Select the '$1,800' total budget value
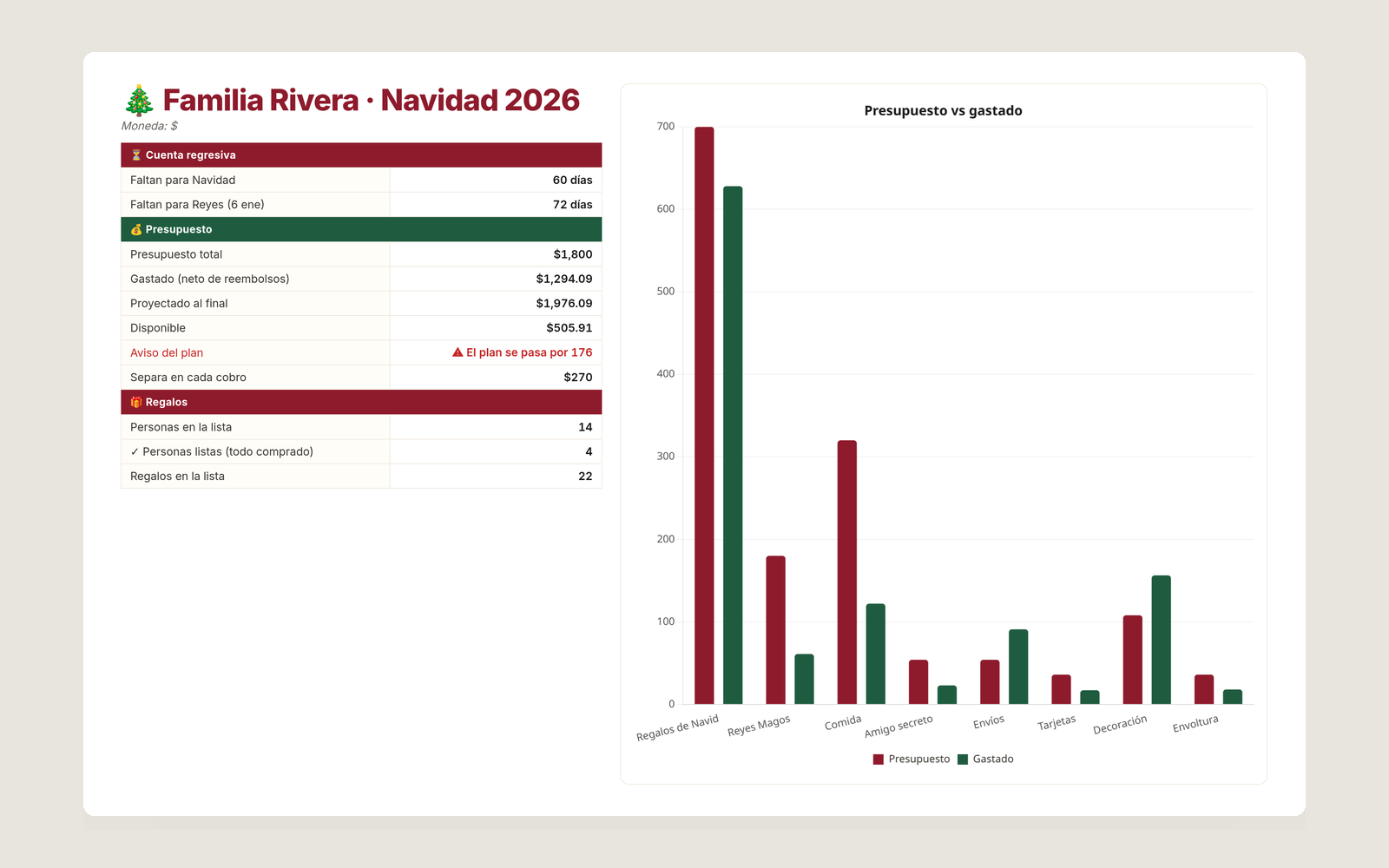The height and width of the screenshot is (868, 1389). pos(573,254)
